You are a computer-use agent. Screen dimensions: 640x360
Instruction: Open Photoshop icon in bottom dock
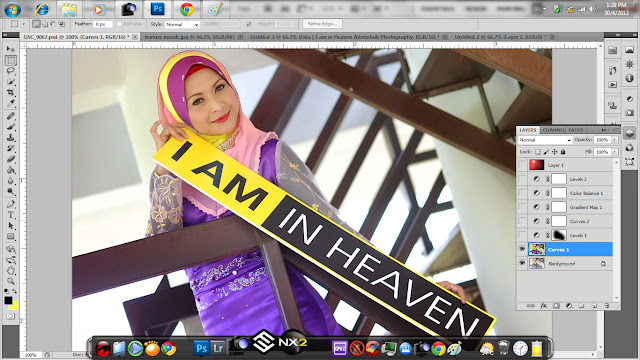(201, 348)
